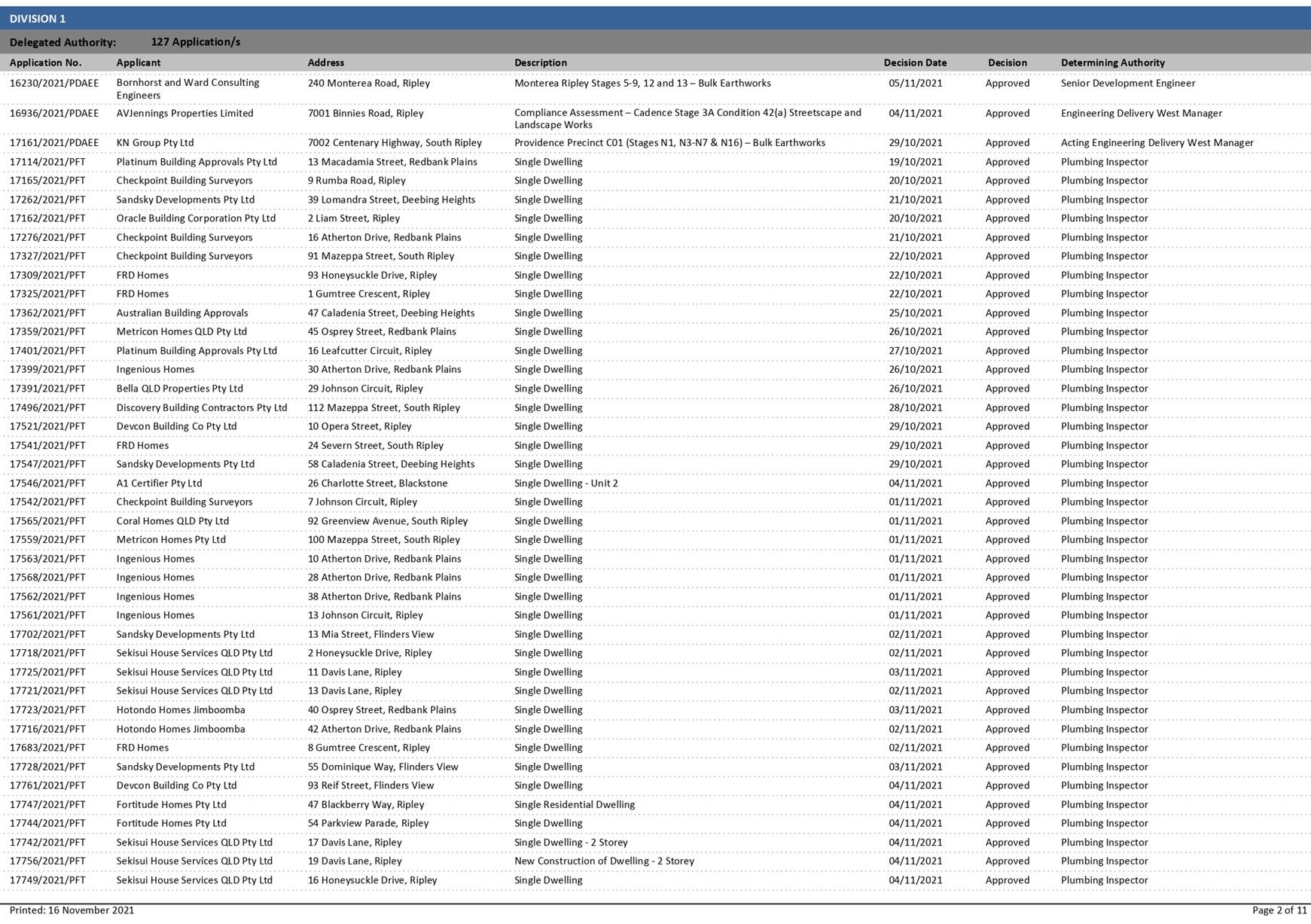Click New Construction of Dwelling - 2 Storey

pyautogui.click(x=604, y=861)
